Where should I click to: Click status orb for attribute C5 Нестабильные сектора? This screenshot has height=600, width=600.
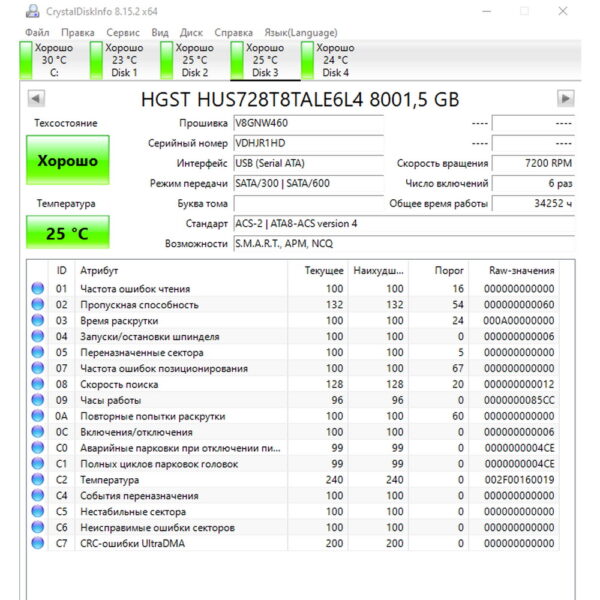(x=38, y=511)
